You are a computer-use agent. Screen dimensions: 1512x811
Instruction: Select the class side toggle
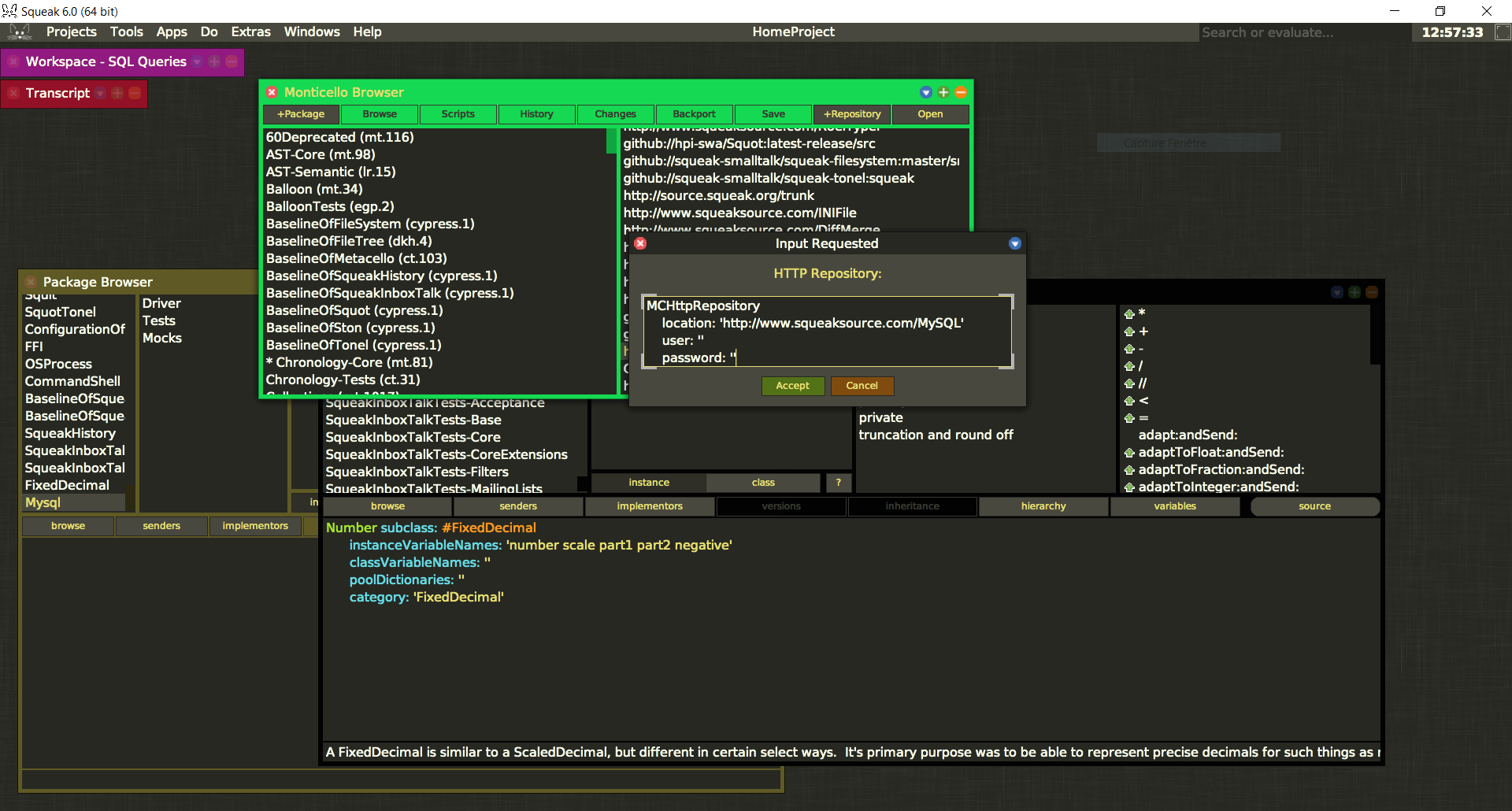click(763, 483)
